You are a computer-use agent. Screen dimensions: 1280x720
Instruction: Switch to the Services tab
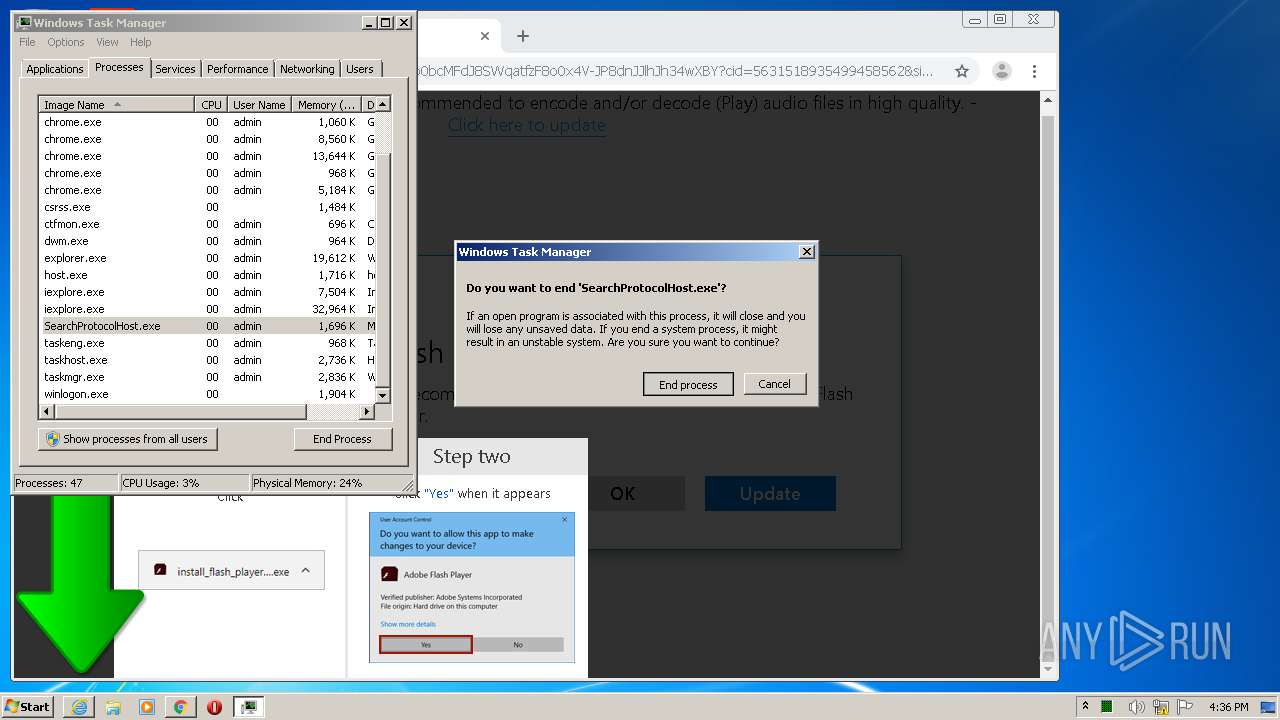(175, 69)
